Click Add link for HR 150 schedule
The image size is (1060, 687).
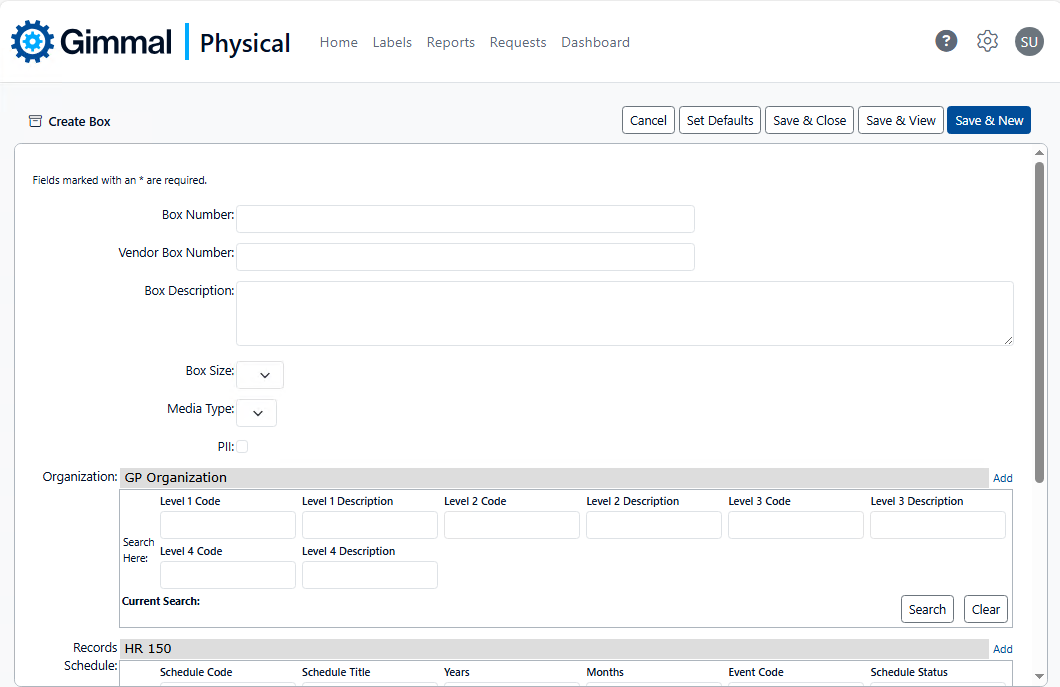pos(1002,649)
